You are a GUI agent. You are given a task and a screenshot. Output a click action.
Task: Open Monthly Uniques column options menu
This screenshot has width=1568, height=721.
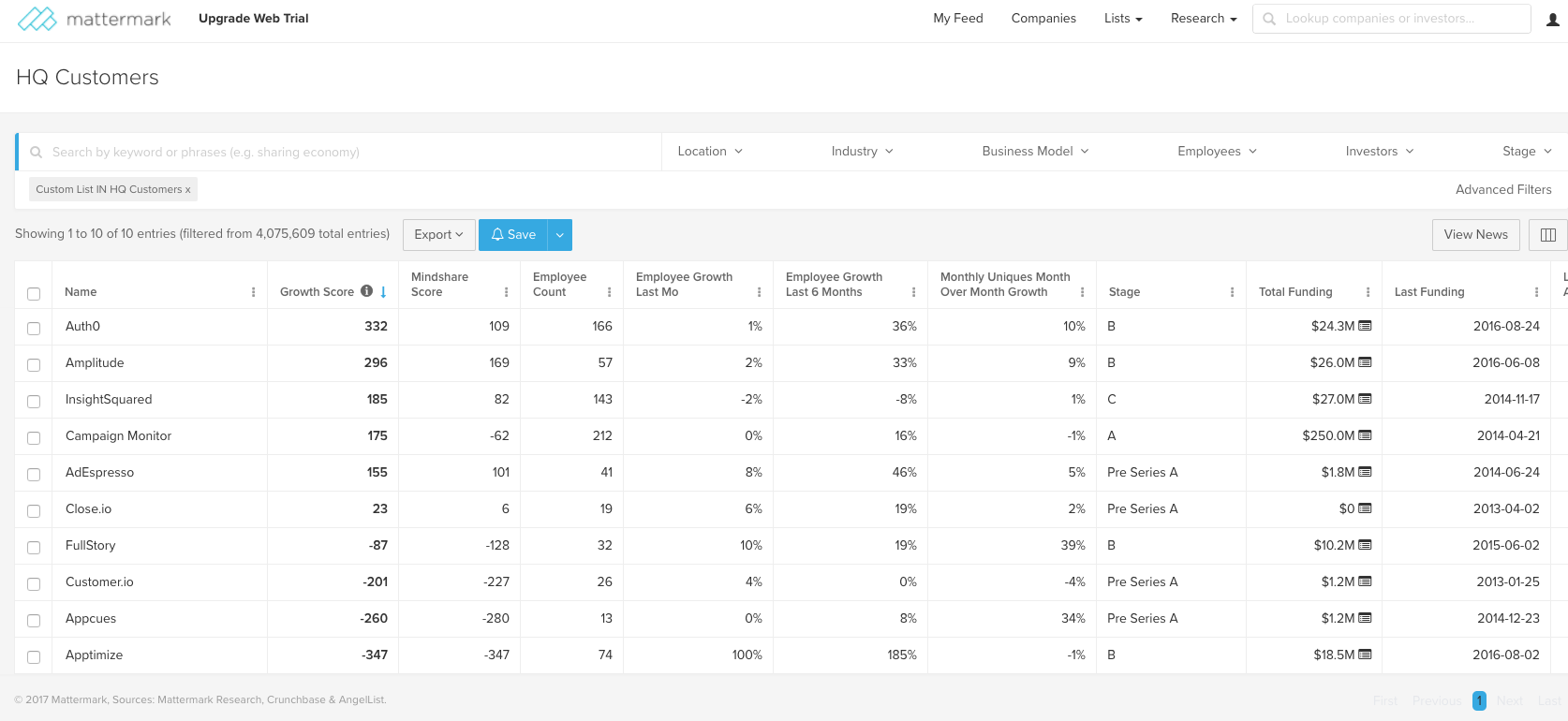pyautogui.click(x=1082, y=292)
